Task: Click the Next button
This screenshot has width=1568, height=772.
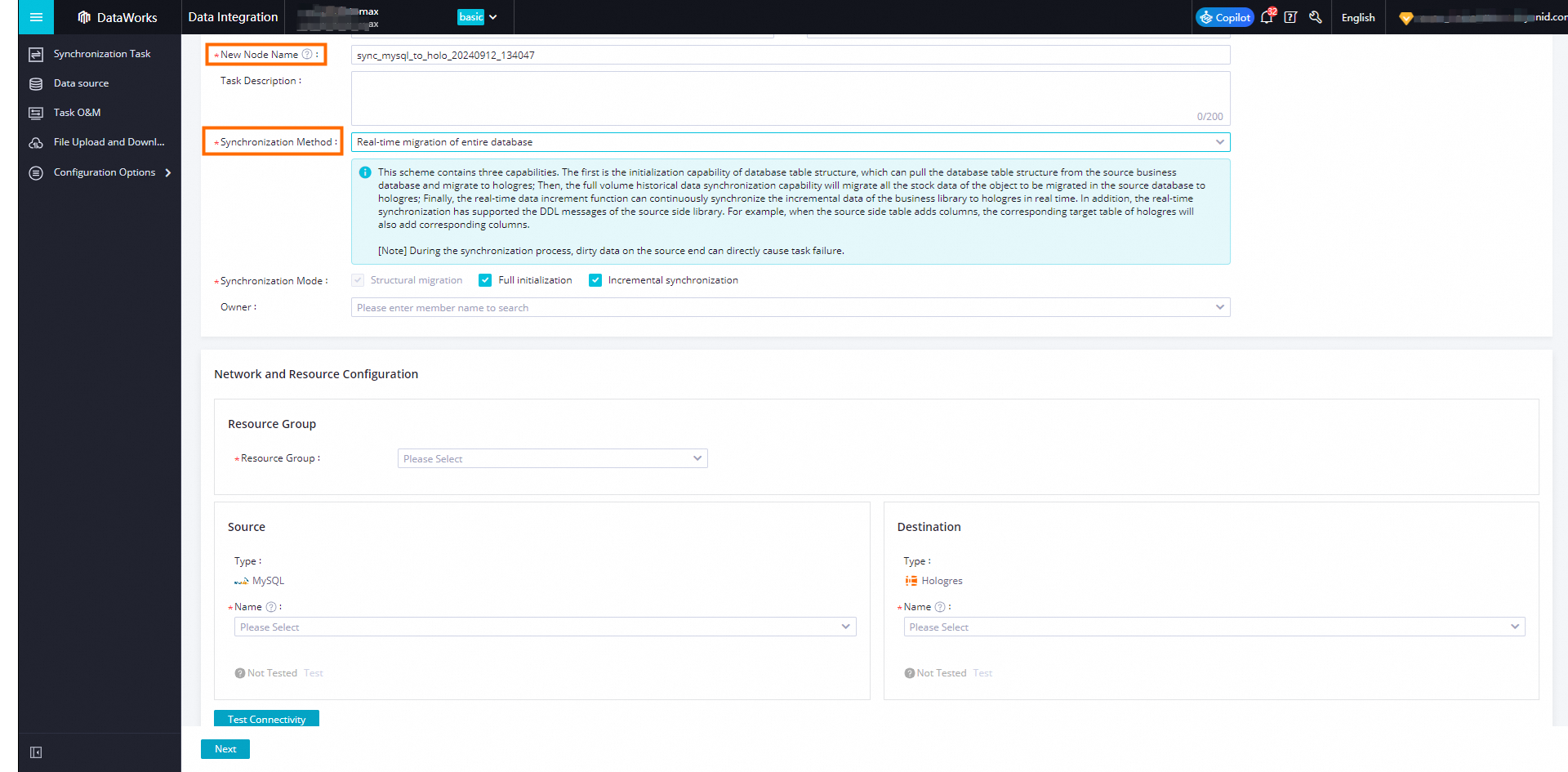Action: click(225, 749)
